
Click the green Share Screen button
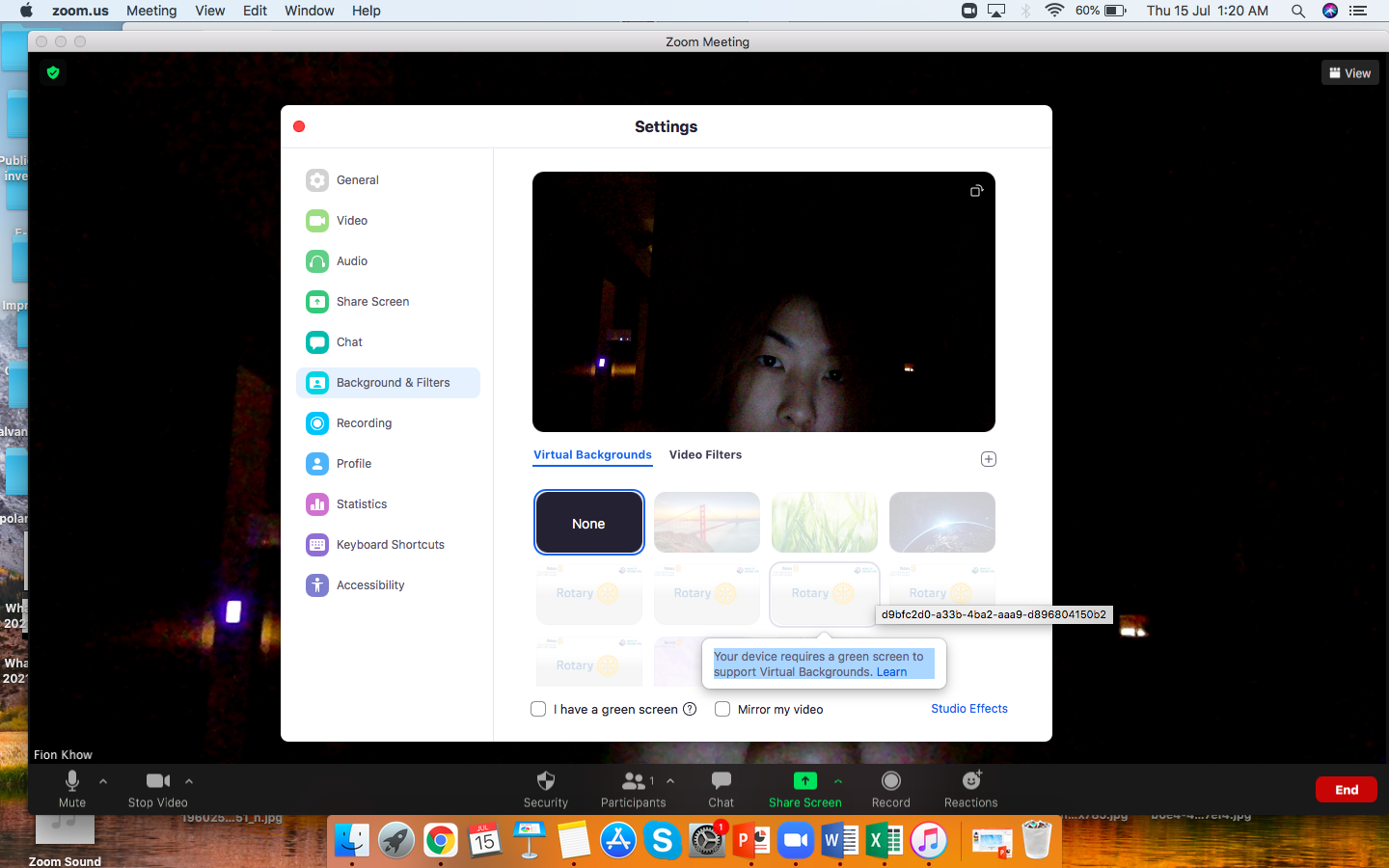[x=805, y=789]
